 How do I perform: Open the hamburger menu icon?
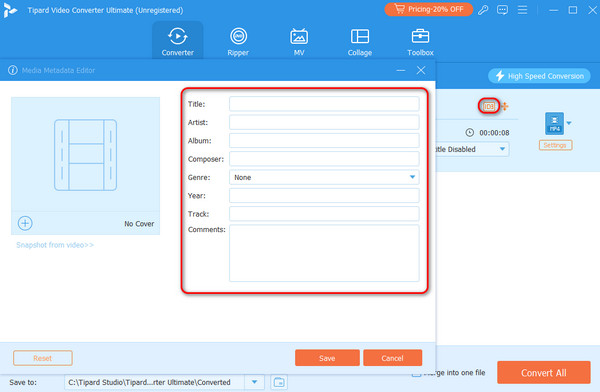point(522,10)
